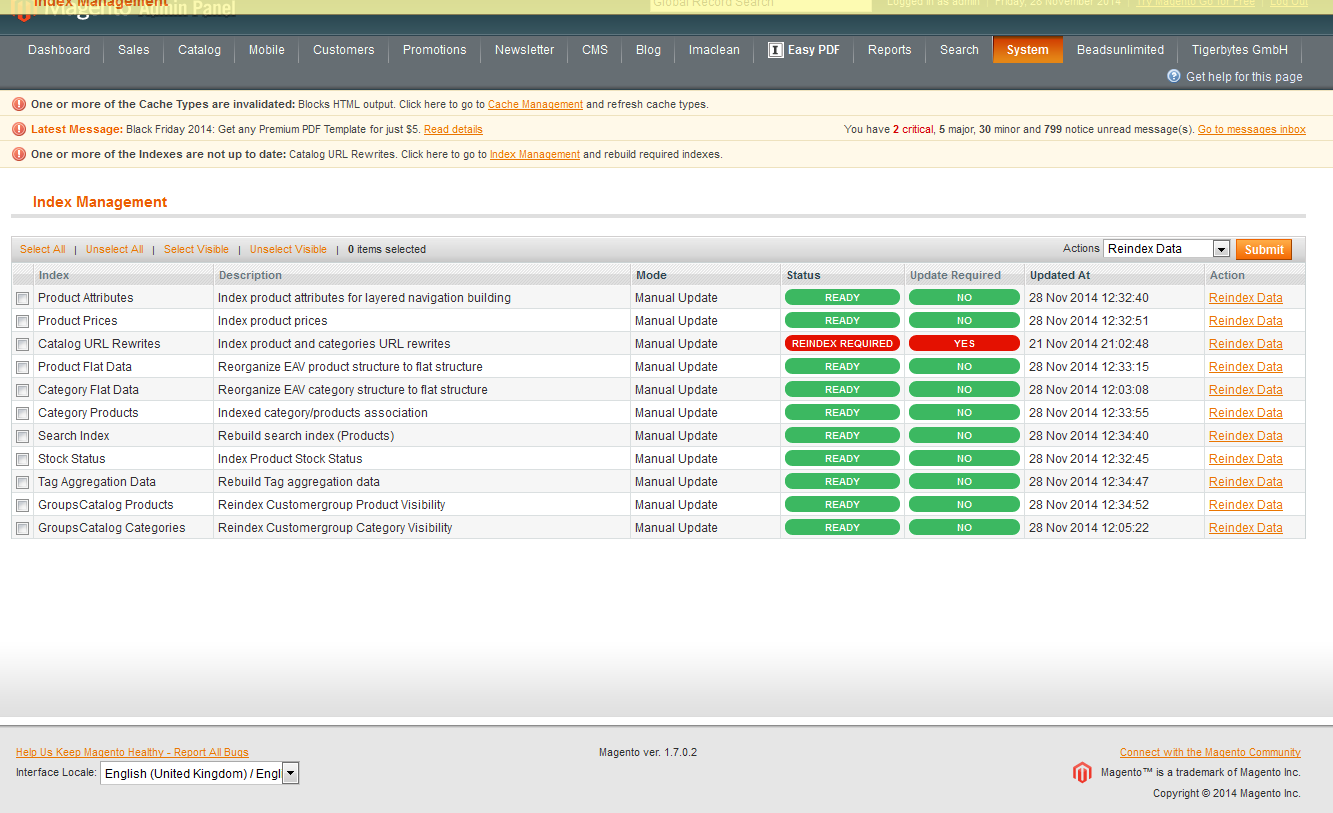Click the Easy PDF icon in navigation
This screenshot has width=1333, height=813.
pos(775,50)
